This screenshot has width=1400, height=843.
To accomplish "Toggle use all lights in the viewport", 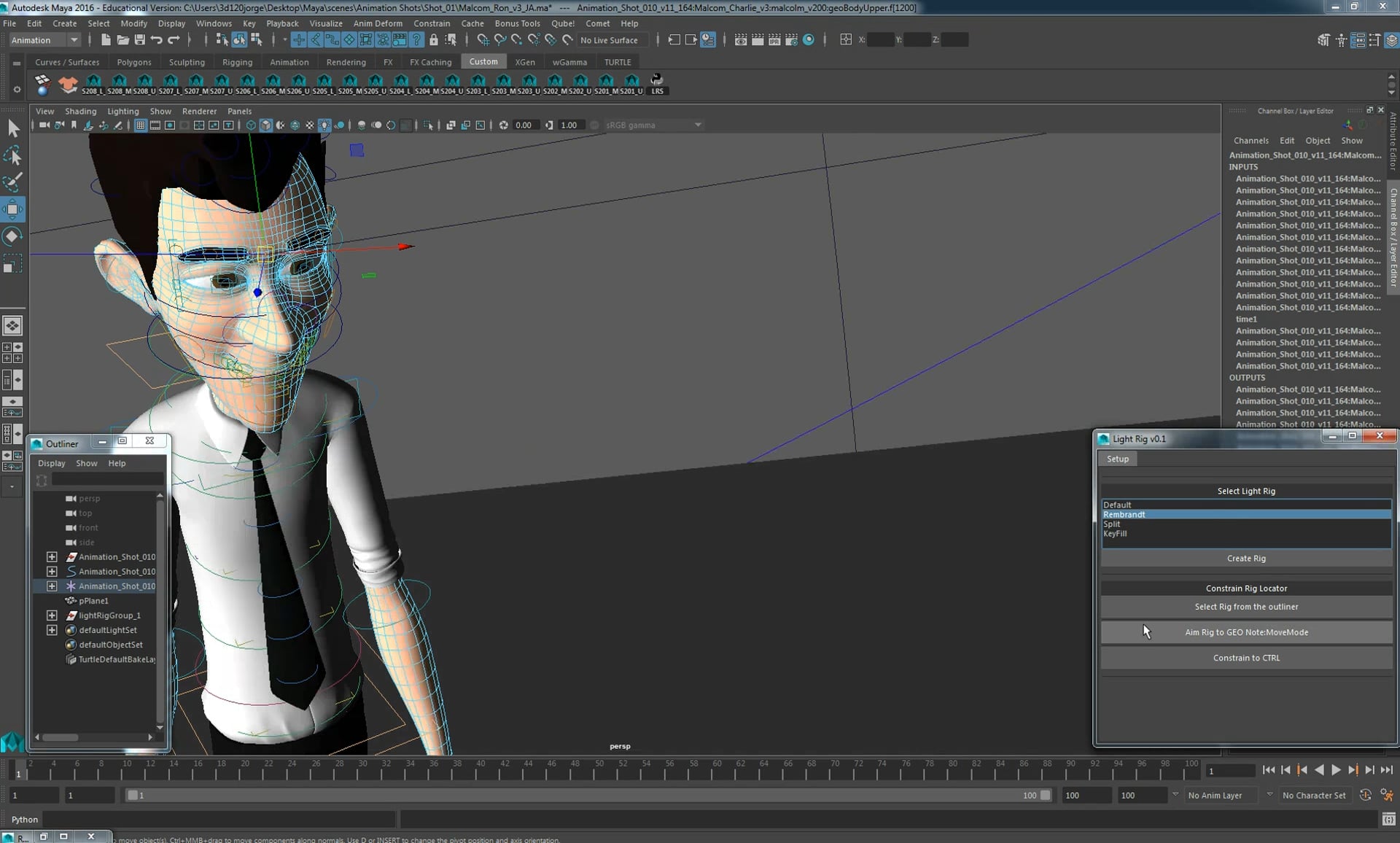I will [x=324, y=125].
